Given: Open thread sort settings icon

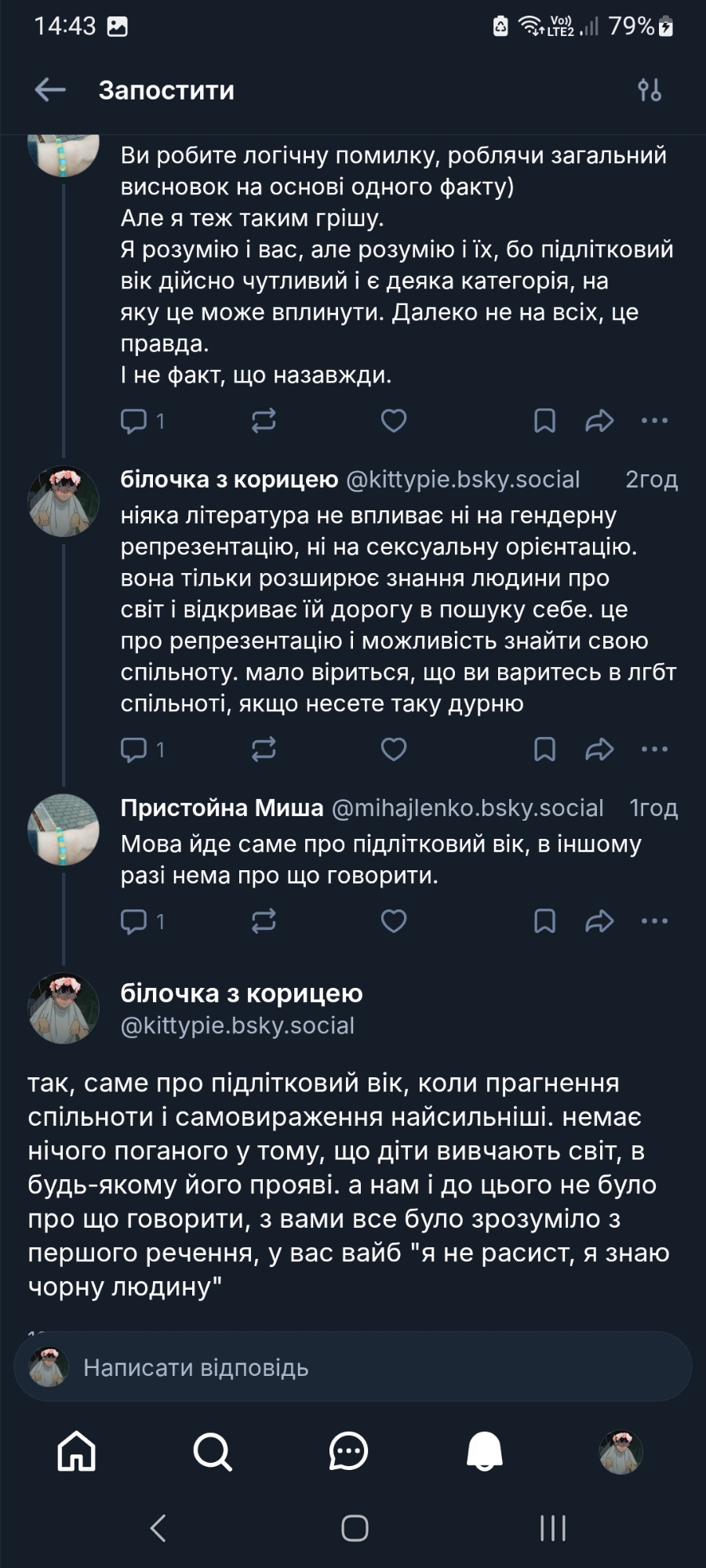Looking at the screenshot, I should tap(650, 90).
